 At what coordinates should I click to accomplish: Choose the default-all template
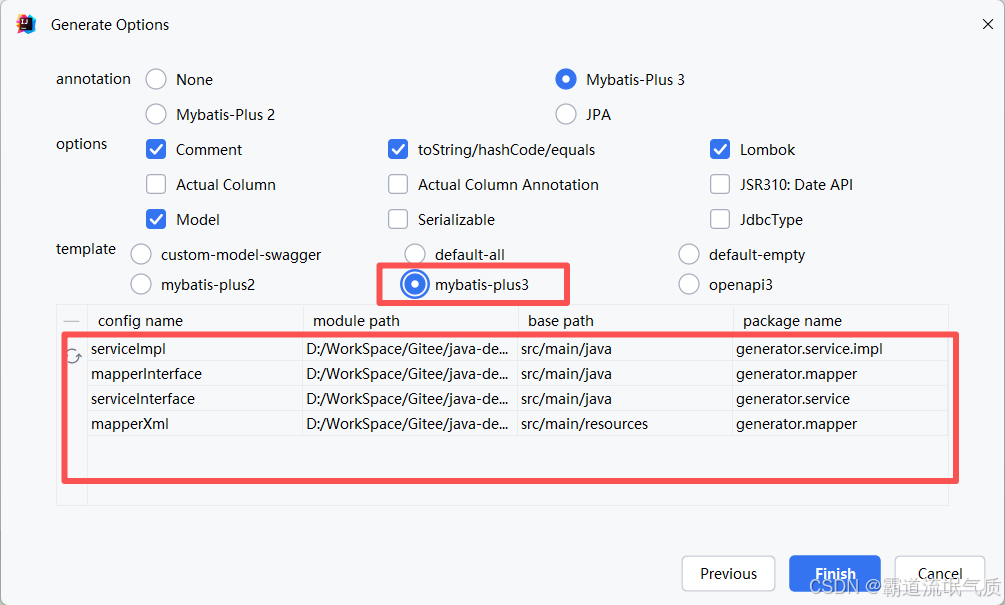tap(415, 254)
